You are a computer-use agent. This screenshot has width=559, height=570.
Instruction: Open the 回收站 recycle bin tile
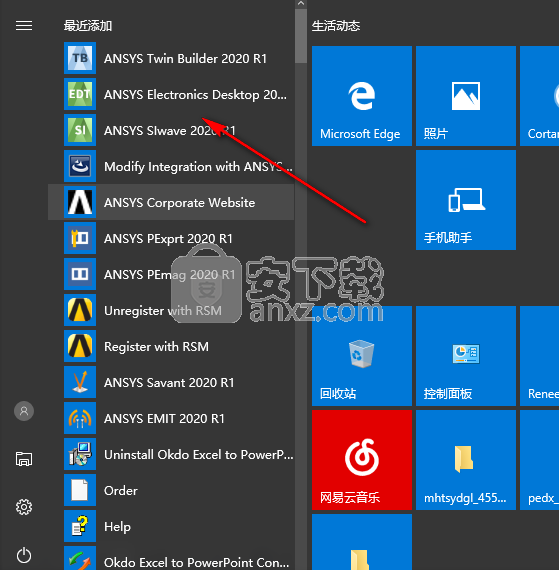(x=362, y=356)
